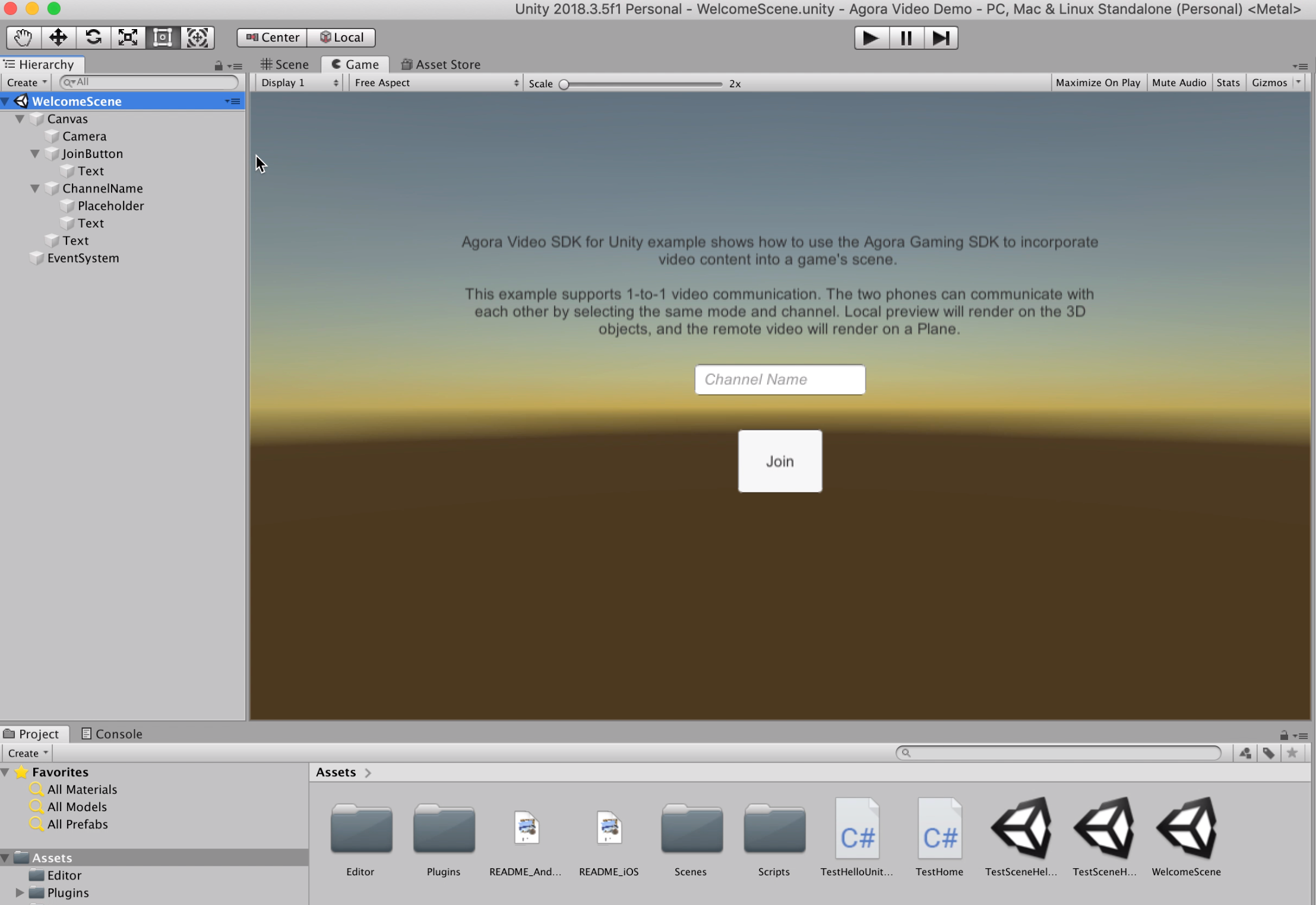Click the save search star icon
Screen dimensions: 1316x905
[x=1292, y=753]
